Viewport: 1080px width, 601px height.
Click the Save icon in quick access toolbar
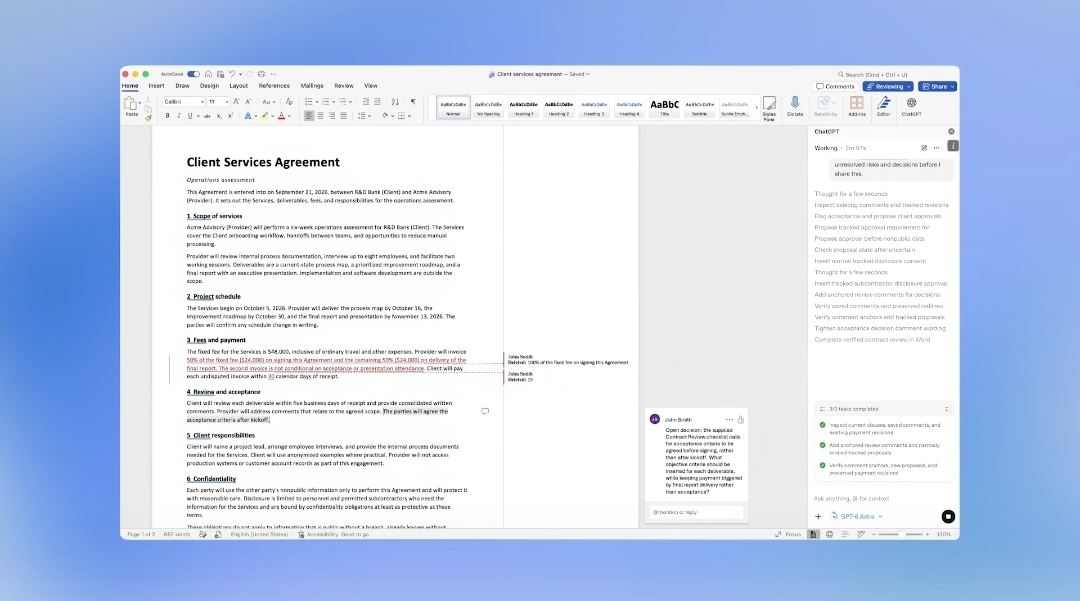point(220,74)
